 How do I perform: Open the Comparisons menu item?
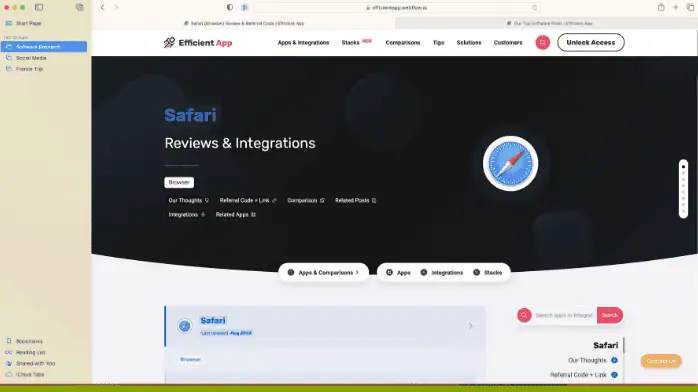(x=402, y=43)
